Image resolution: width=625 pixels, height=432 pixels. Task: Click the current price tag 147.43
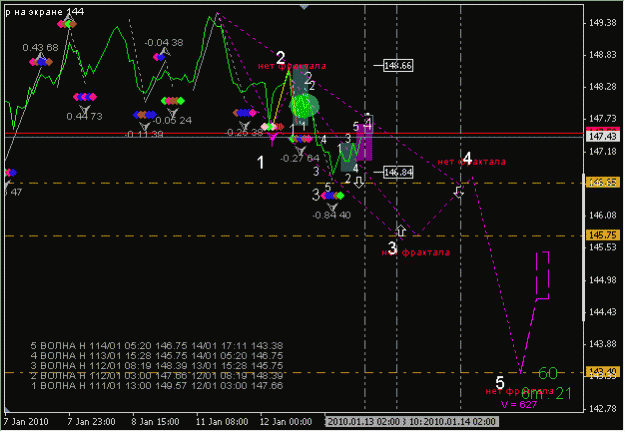click(603, 137)
